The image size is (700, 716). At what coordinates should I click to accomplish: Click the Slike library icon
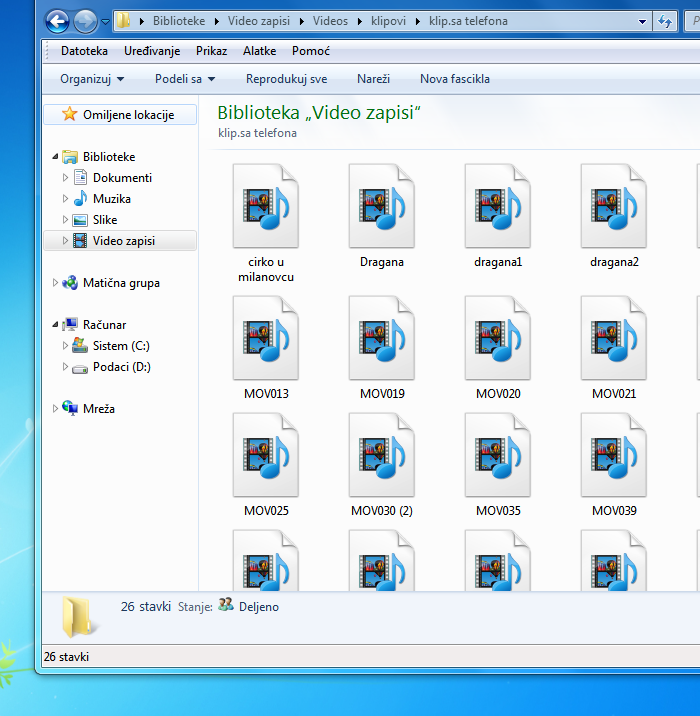(80, 220)
